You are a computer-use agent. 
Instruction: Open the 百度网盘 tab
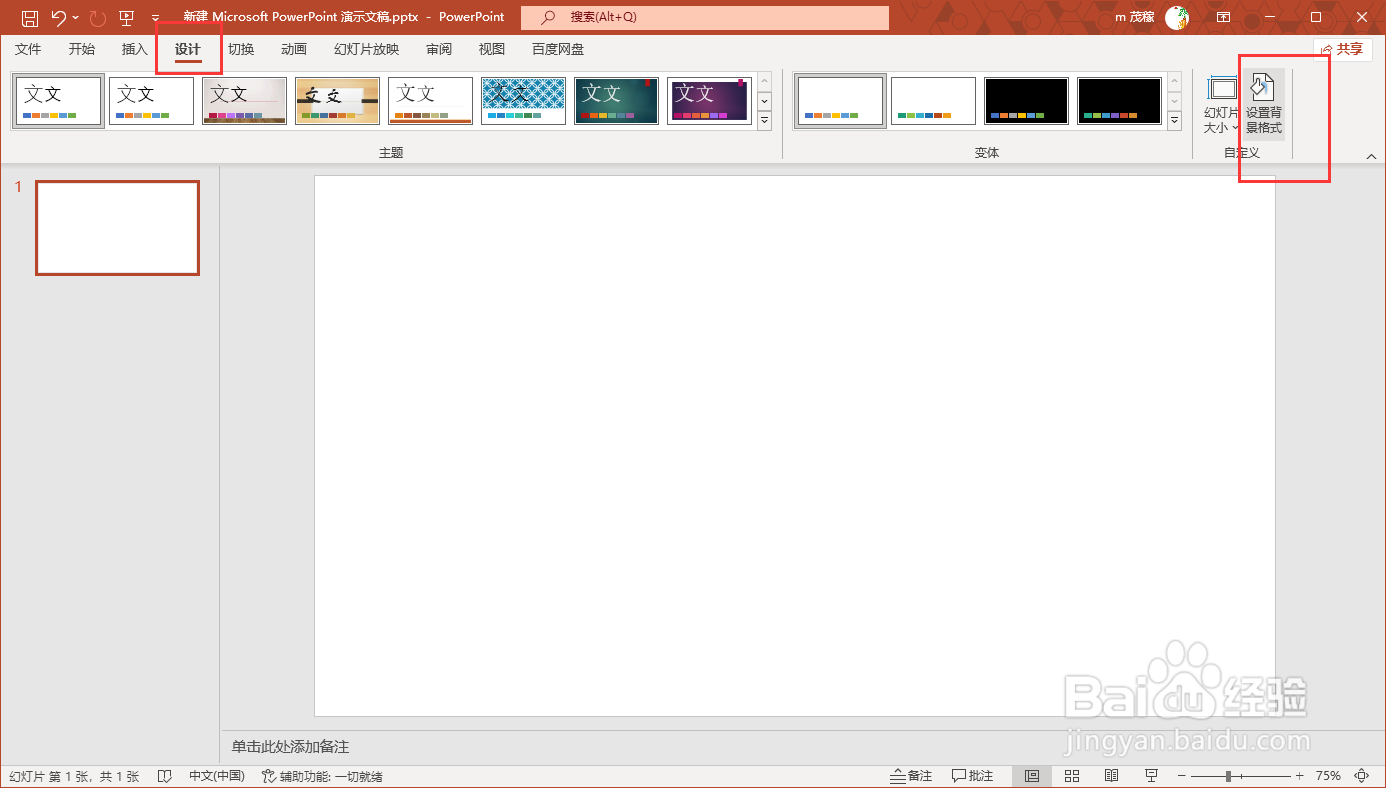click(558, 49)
